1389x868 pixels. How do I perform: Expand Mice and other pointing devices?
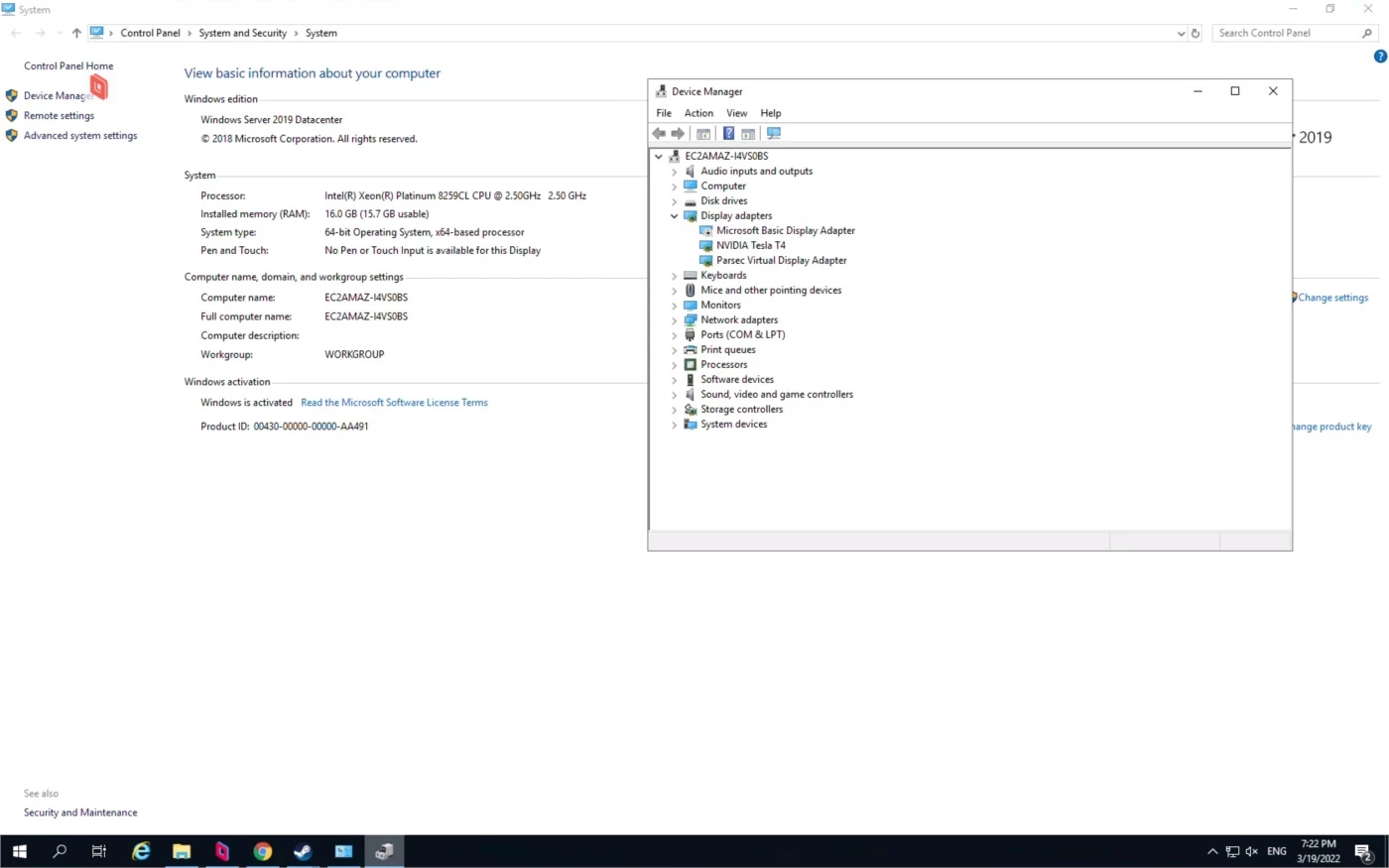pos(675,290)
